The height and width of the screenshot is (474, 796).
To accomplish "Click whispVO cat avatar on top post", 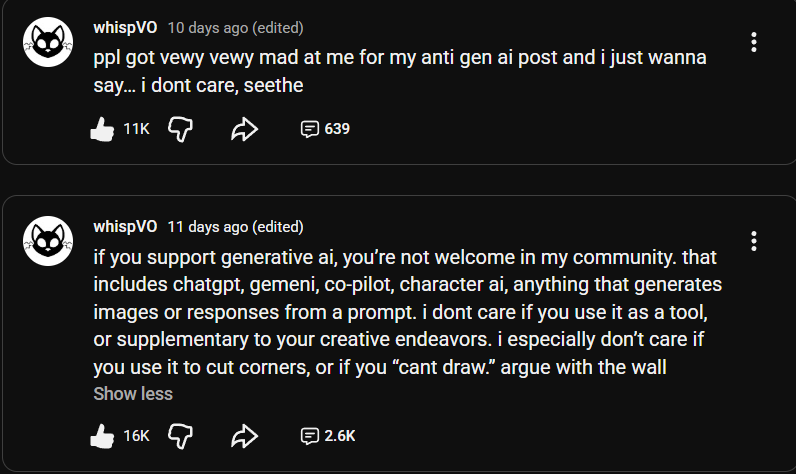I will tap(48, 42).
